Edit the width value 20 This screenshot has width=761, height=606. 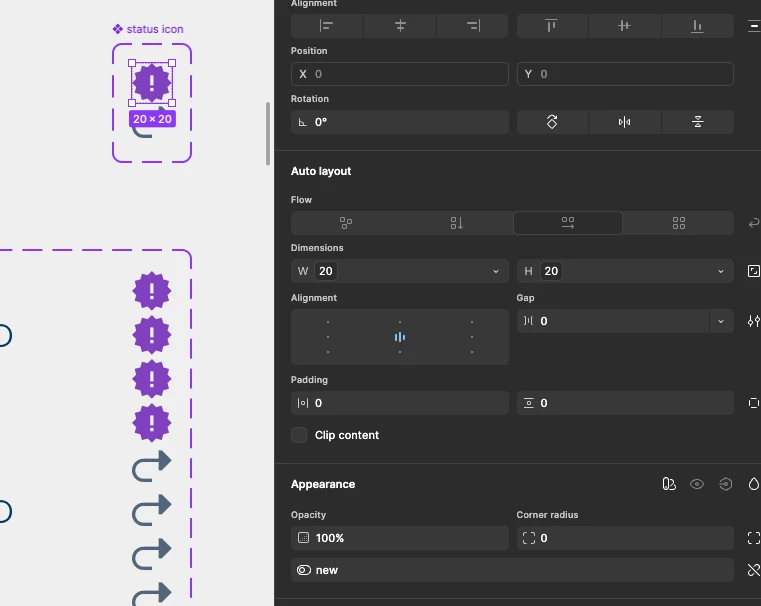click(x=326, y=271)
